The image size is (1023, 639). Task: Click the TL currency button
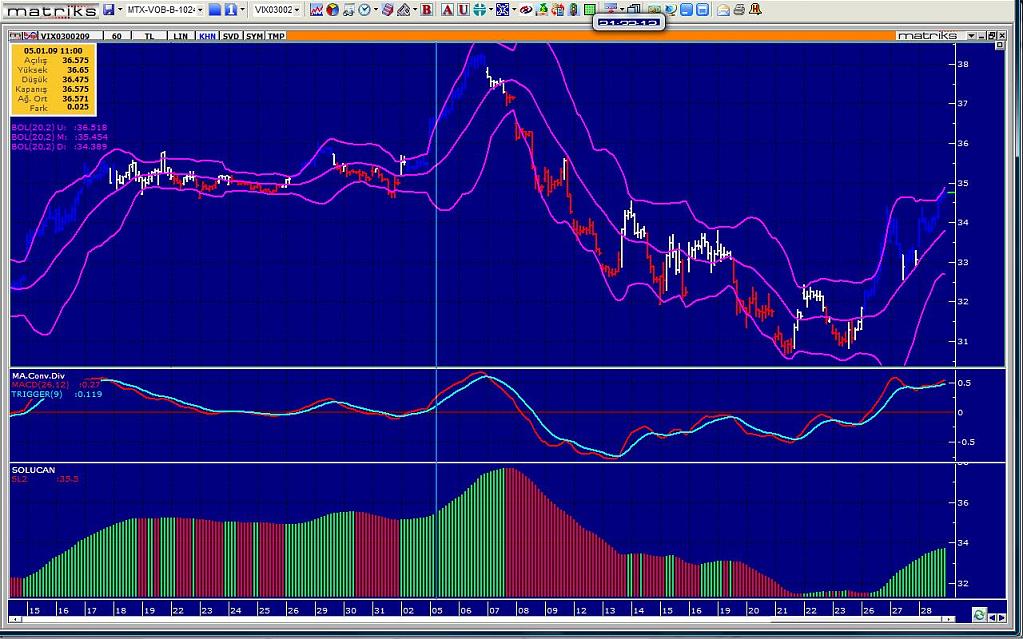point(149,36)
